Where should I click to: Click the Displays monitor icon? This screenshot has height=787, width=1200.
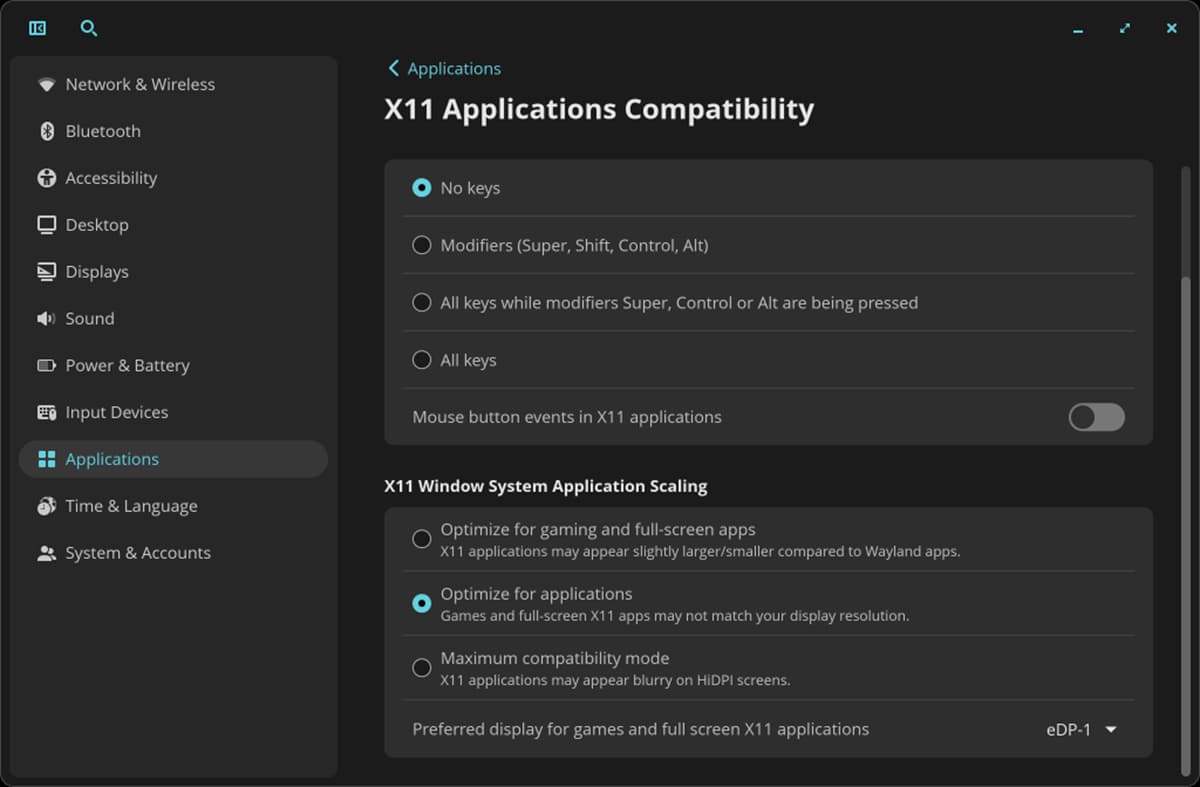(46, 272)
